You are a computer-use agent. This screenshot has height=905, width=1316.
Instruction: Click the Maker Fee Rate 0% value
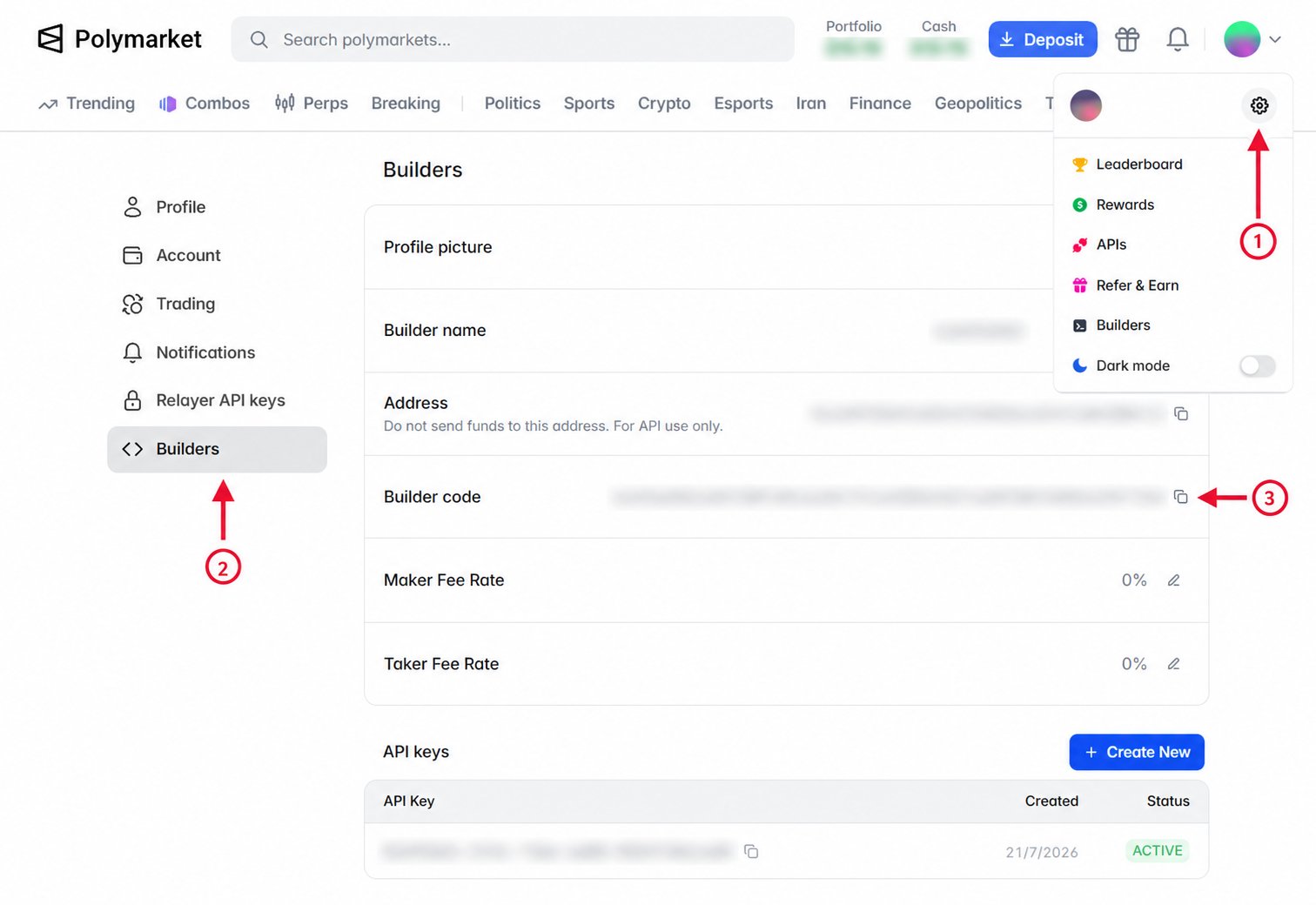1134,580
